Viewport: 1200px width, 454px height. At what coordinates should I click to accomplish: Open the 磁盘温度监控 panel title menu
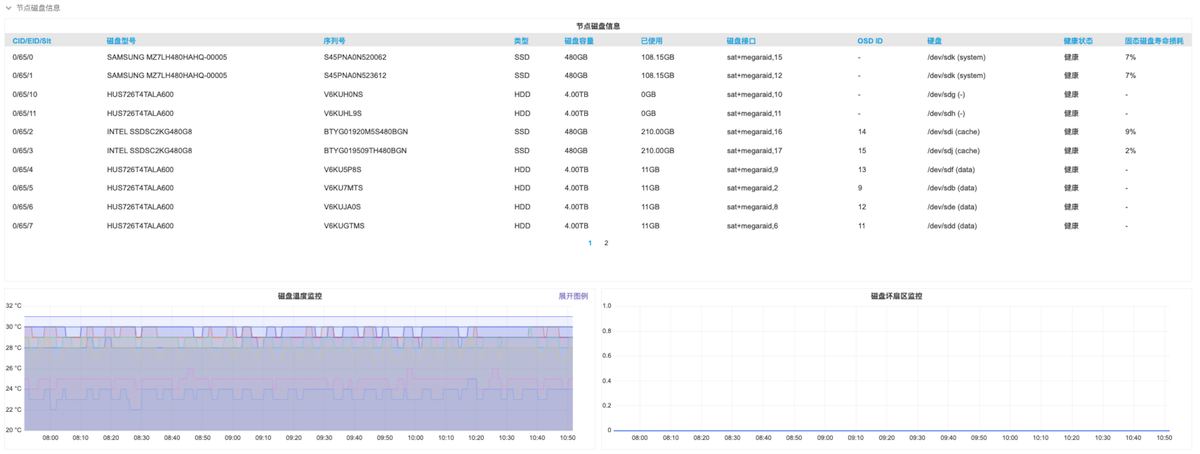click(299, 296)
